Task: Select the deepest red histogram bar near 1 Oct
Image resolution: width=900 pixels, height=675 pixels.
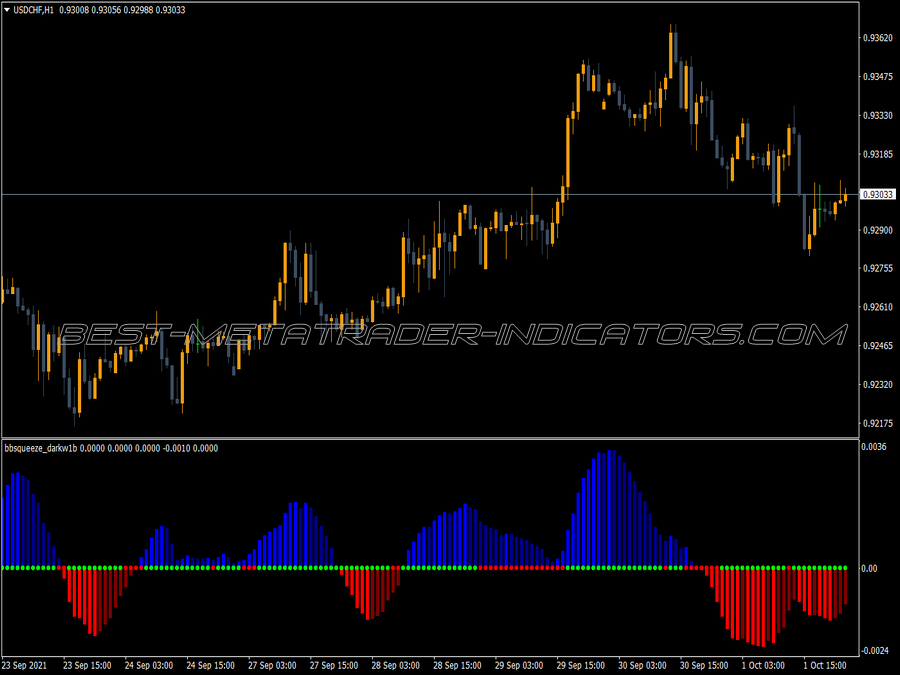Action: (763, 607)
